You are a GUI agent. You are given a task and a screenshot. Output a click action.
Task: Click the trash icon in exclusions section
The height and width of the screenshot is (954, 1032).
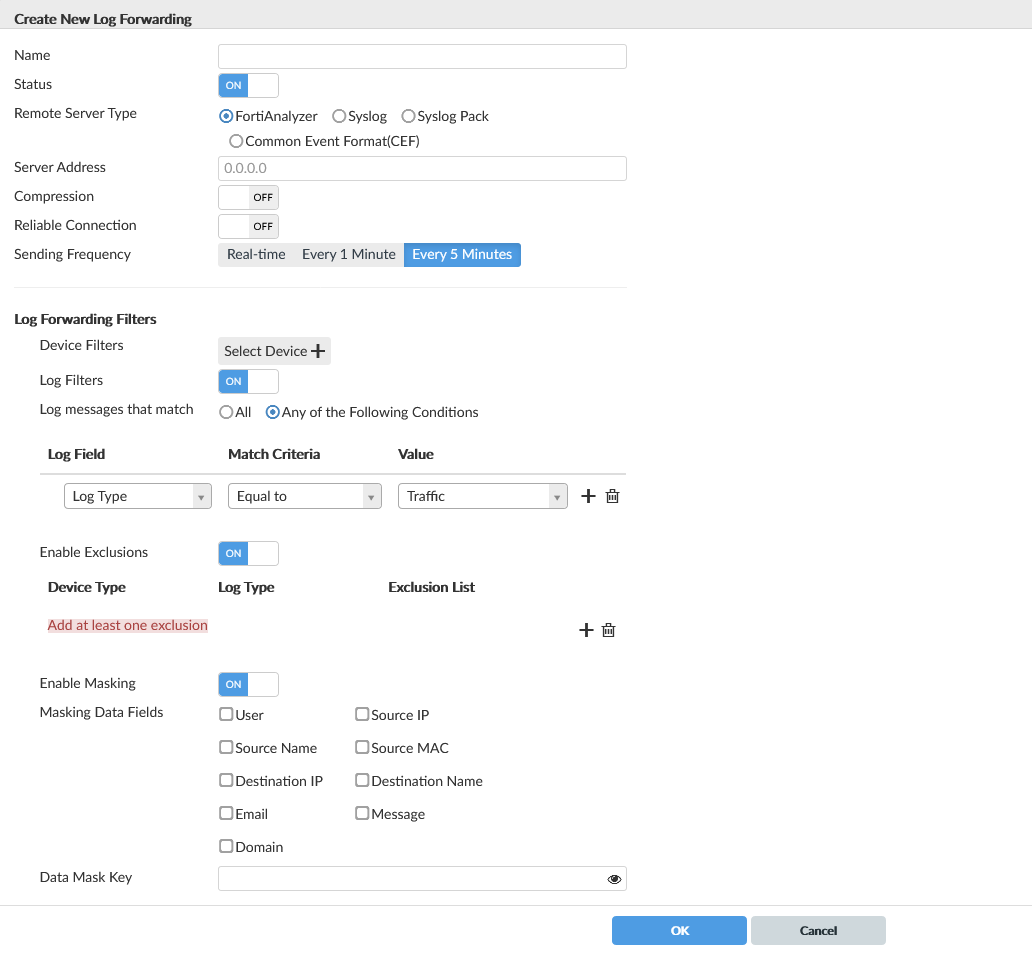pyautogui.click(x=608, y=630)
